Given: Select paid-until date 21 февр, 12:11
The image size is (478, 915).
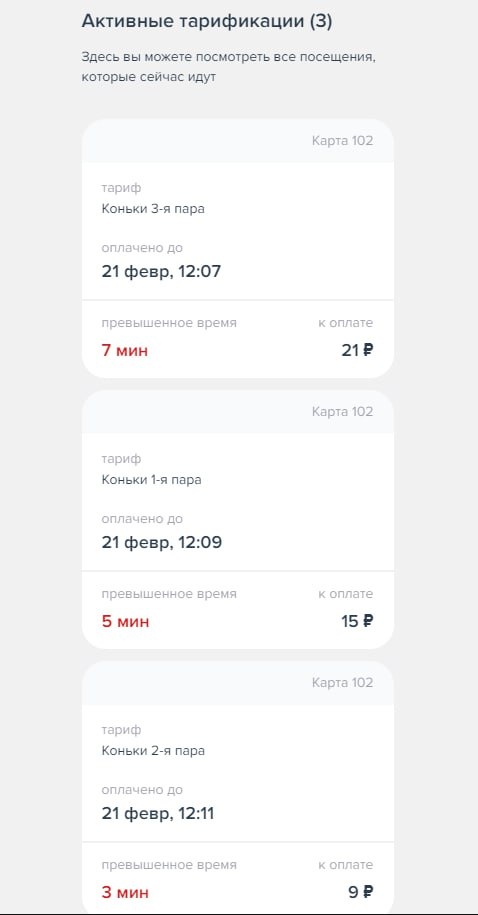Looking at the screenshot, I should point(158,813).
